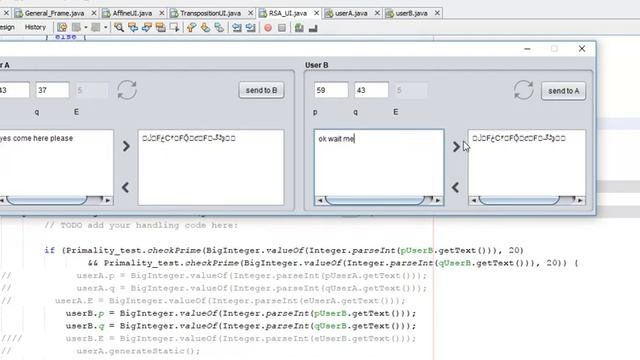640x360 pixels.
Task: Click User B q field containing 43
Action: pos(371,90)
